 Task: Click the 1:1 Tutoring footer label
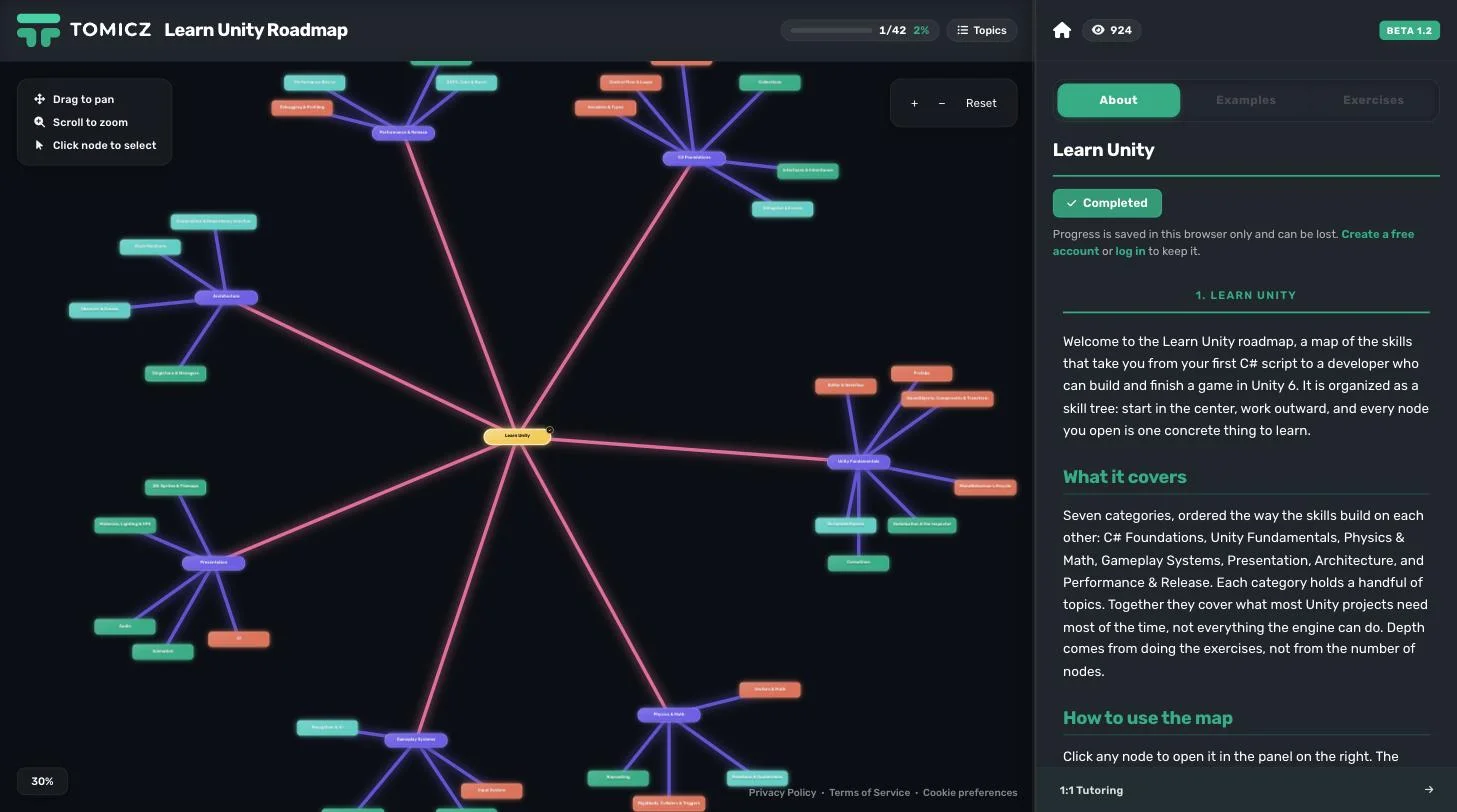pos(1091,790)
